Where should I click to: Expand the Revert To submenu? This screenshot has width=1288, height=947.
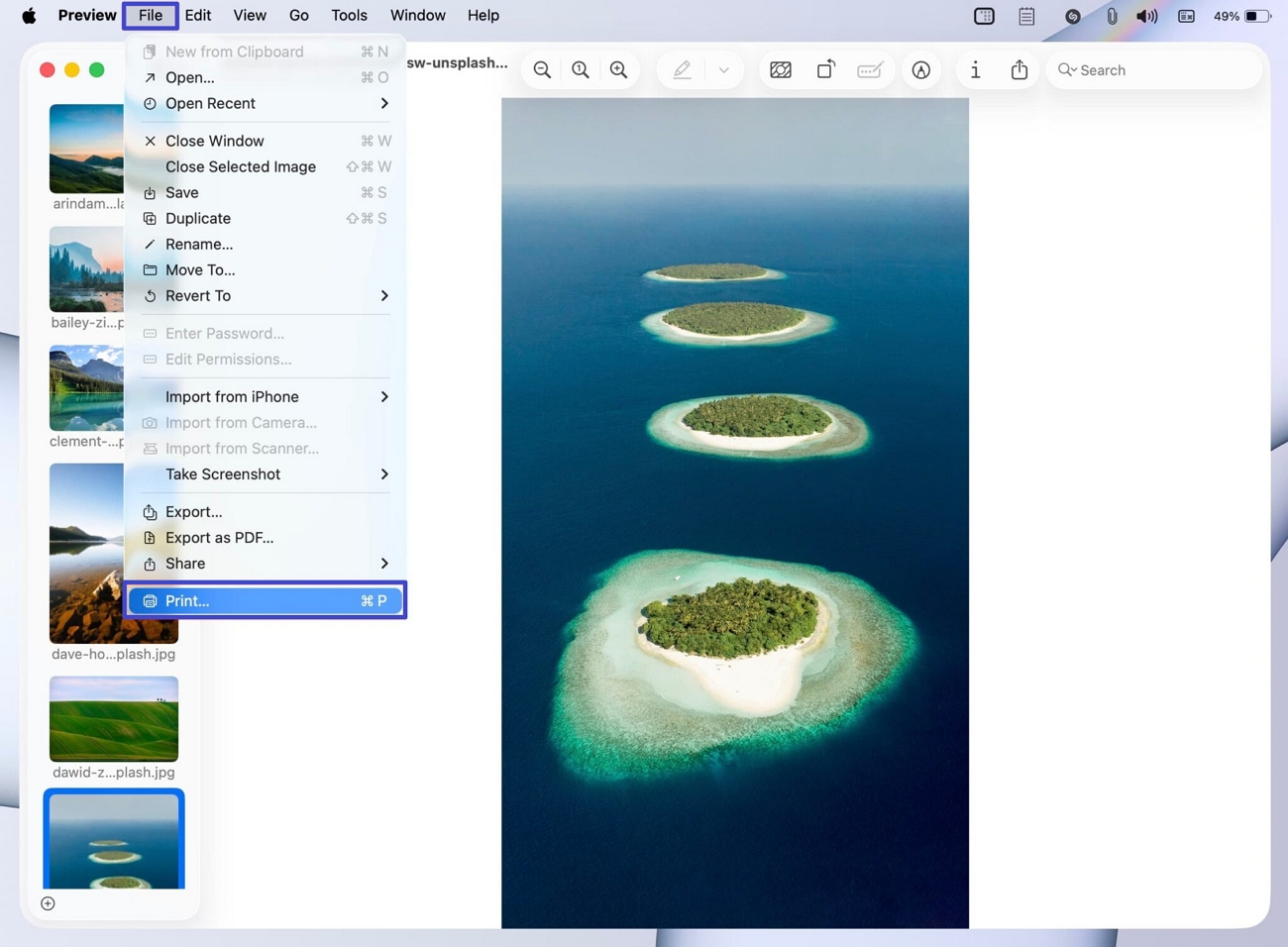tap(266, 295)
